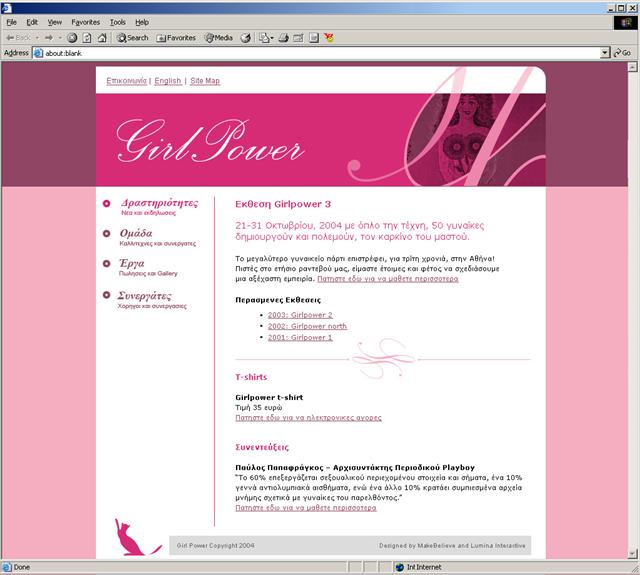The width and height of the screenshot is (640, 575).
Task: Click the Girl Power Copyright 2004 text
Action: 216,546
